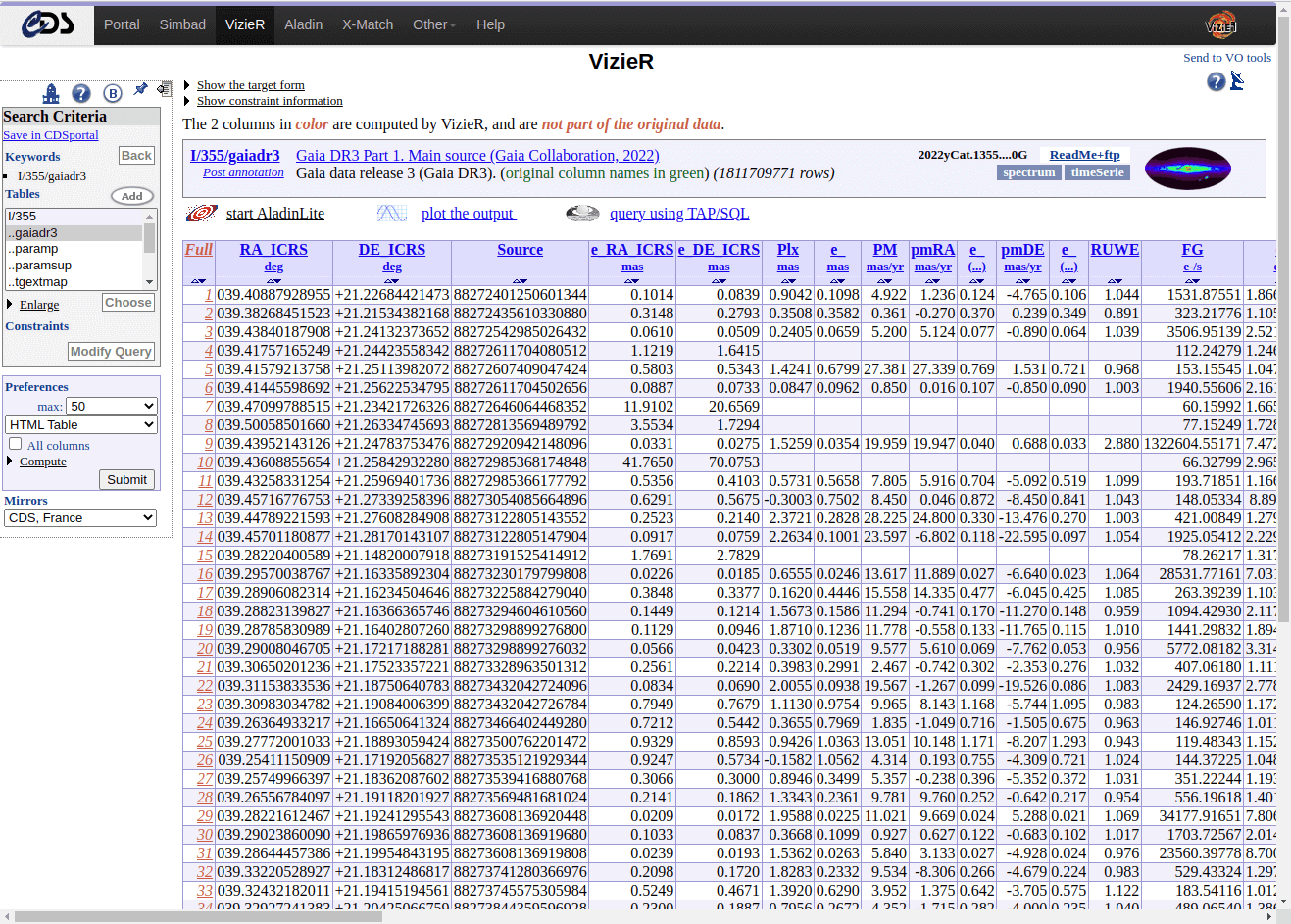The image size is (1291, 924).
Task: Click the CDS logo in the header
Action: pyautogui.click(x=47, y=24)
